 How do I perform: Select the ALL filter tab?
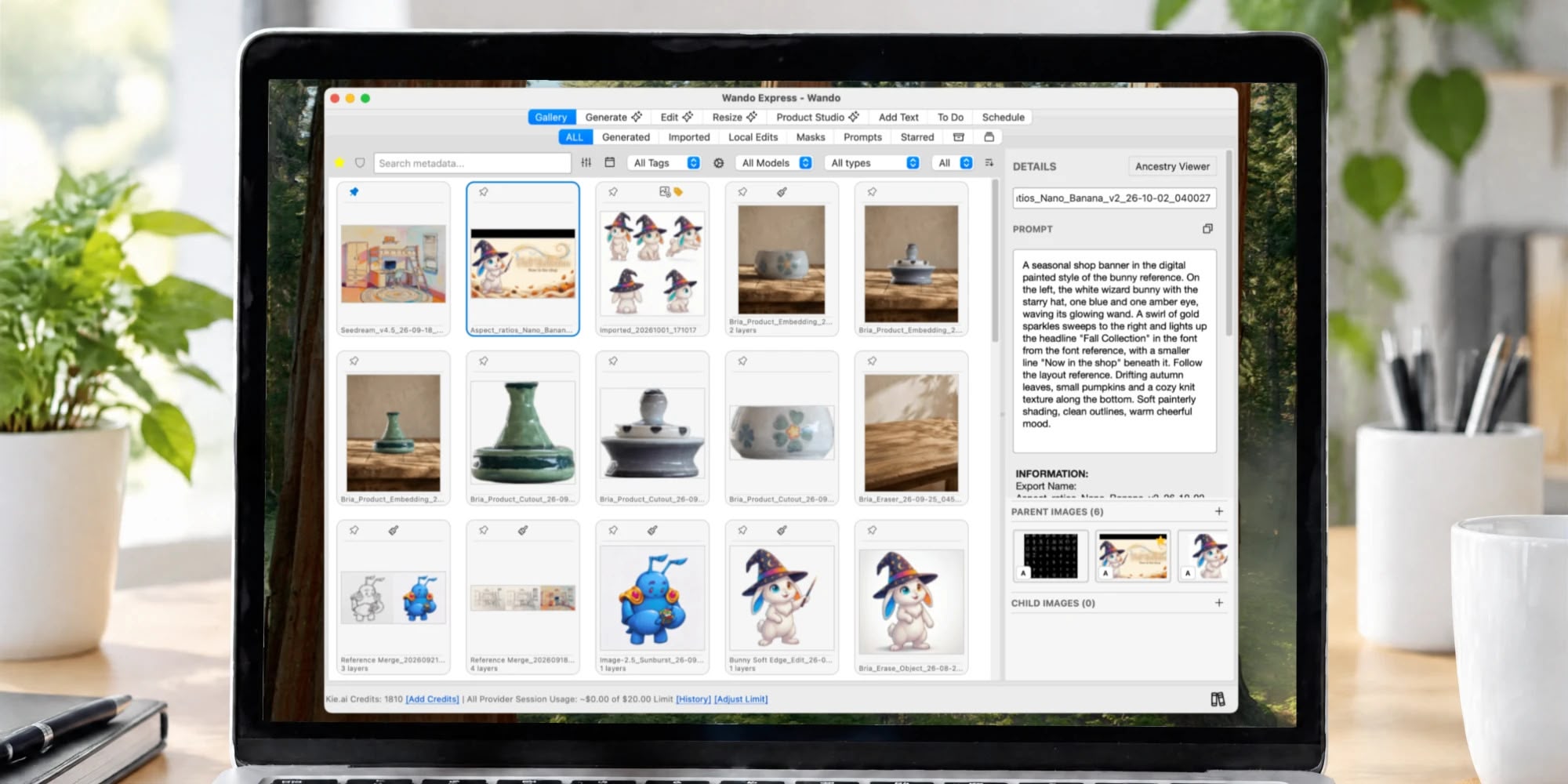point(575,137)
